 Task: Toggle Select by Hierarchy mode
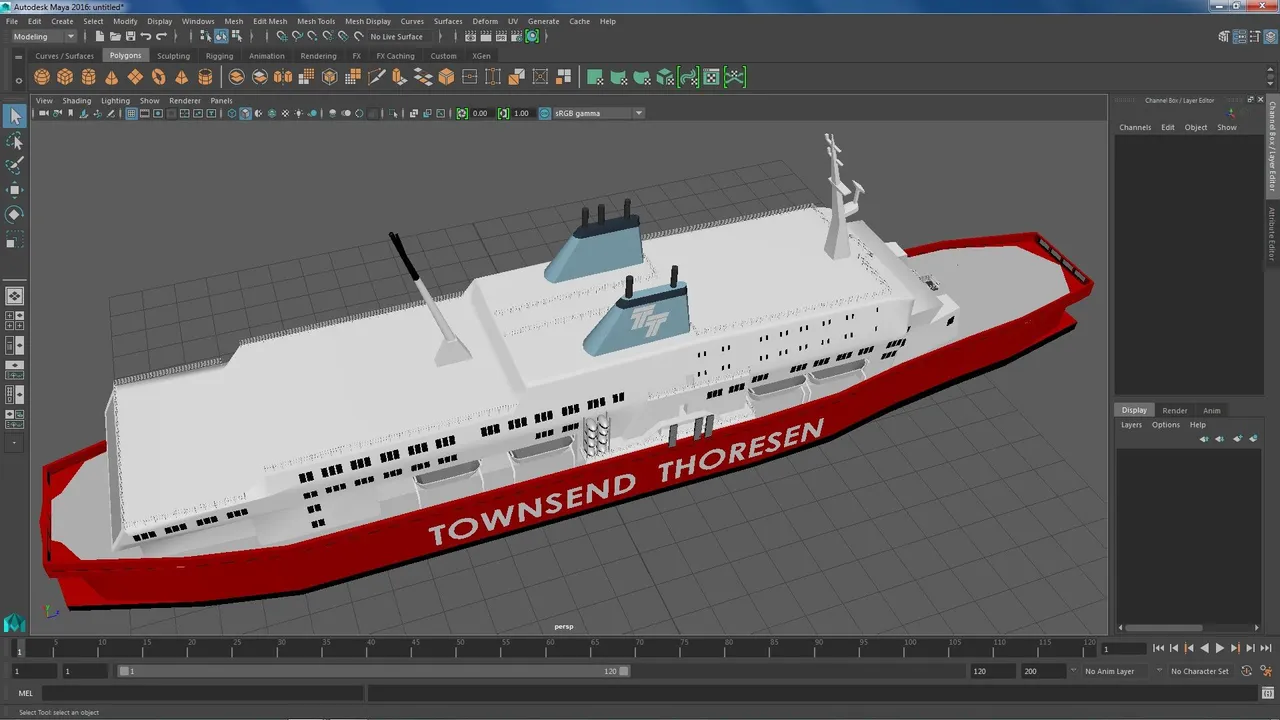[206, 36]
